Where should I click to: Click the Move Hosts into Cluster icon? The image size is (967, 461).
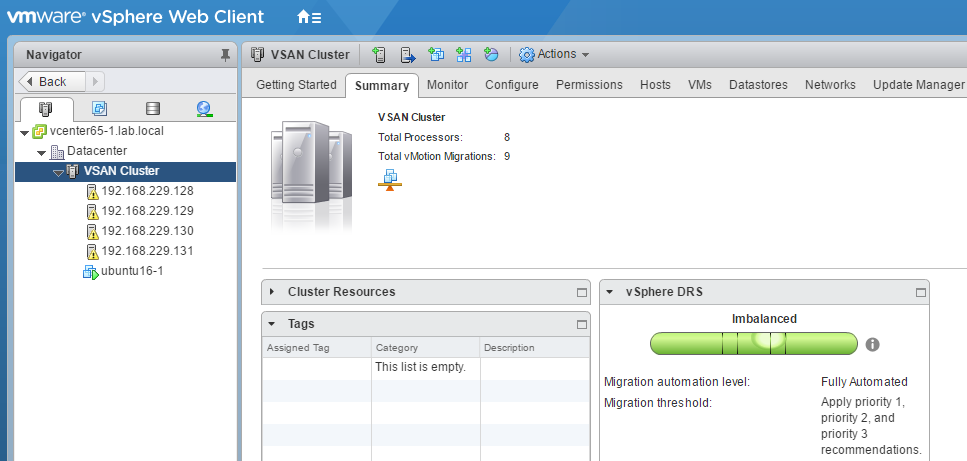coord(408,55)
